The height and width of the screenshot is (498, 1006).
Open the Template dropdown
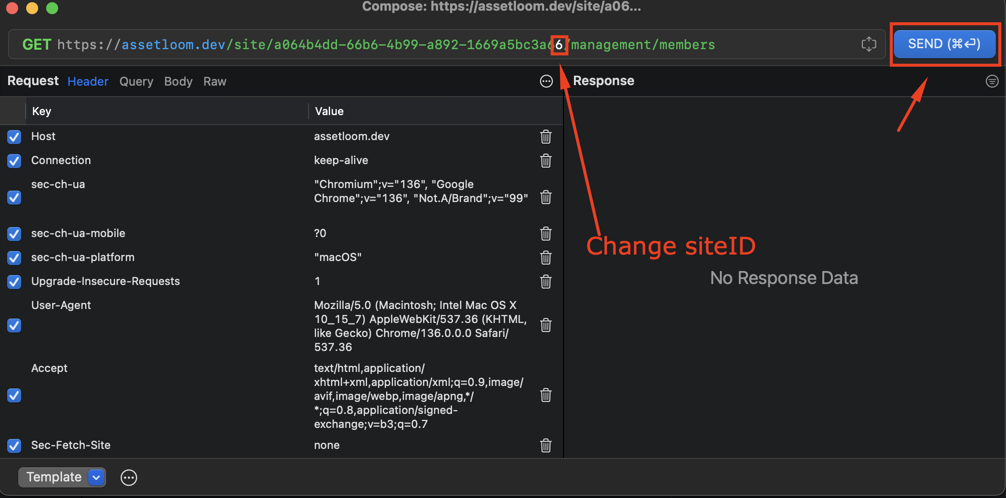(x=62, y=477)
